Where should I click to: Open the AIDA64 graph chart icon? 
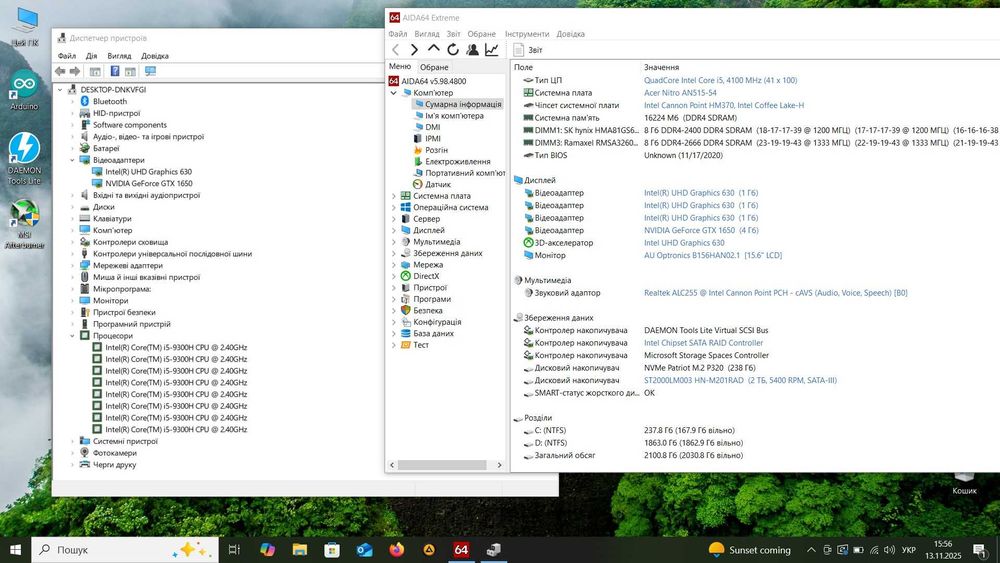pos(492,50)
